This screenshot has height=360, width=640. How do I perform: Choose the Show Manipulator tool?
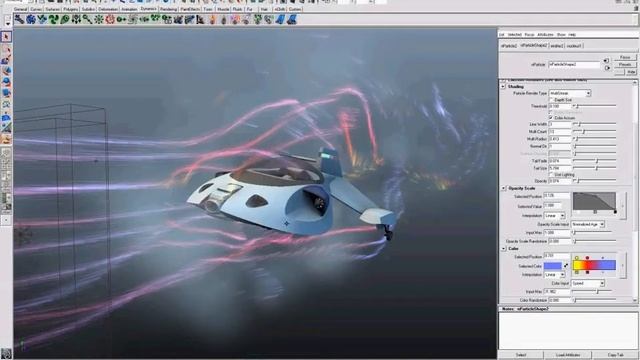click(x=6, y=128)
